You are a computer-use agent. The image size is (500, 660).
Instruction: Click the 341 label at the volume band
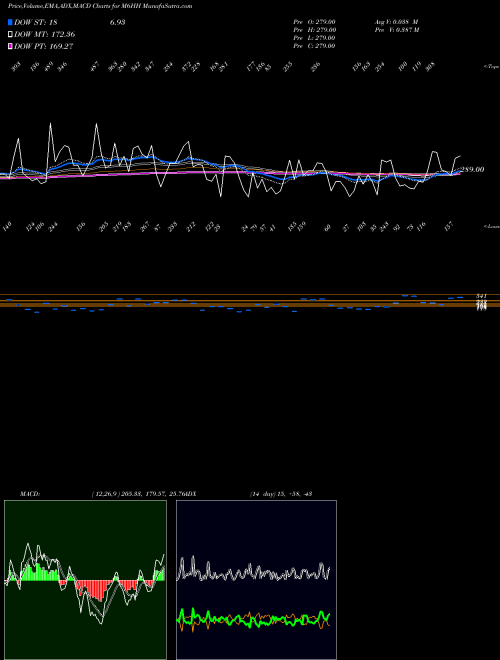pyautogui.click(x=481, y=296)
